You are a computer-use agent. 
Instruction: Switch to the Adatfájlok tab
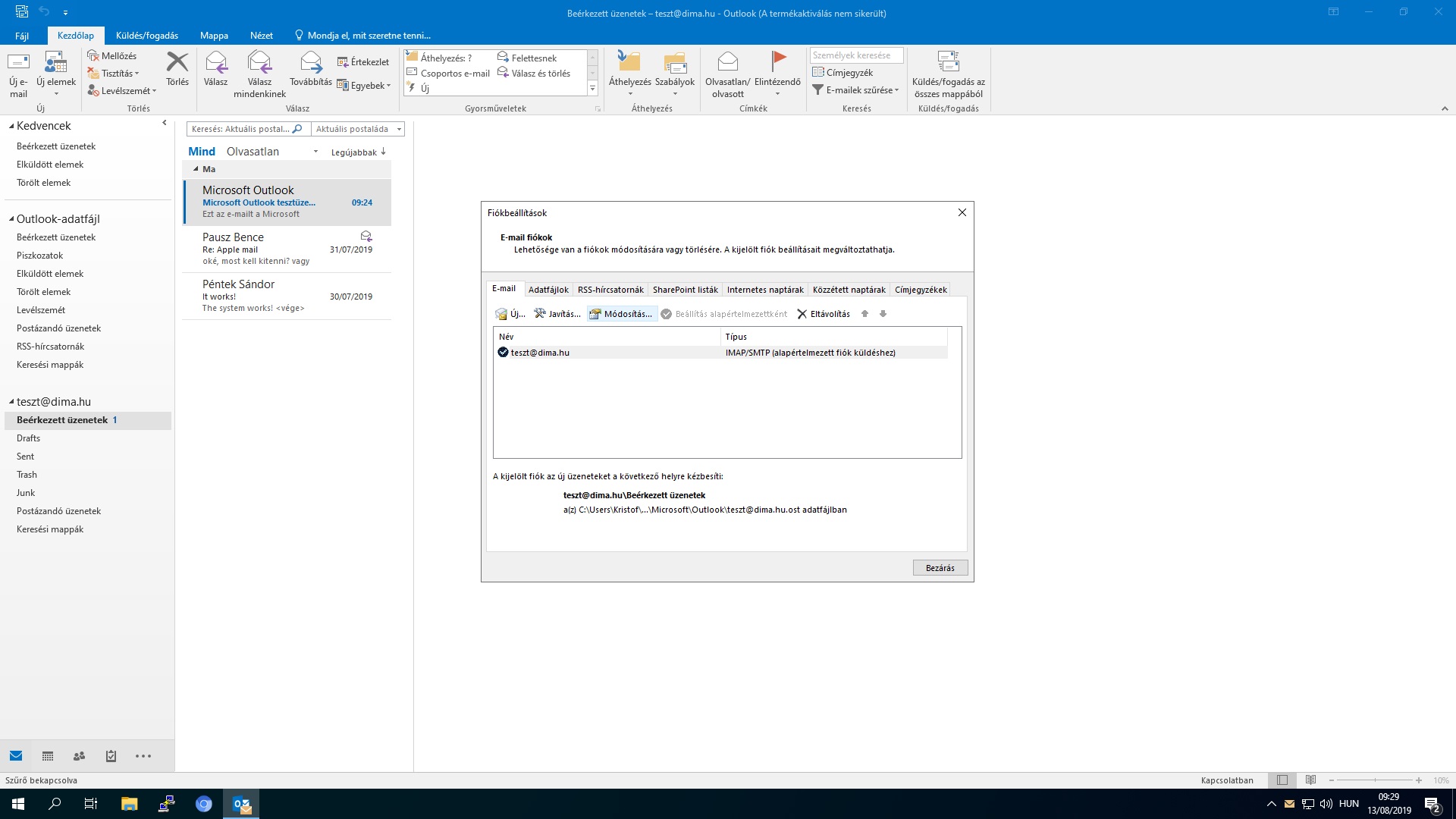[x=548, y=290]
